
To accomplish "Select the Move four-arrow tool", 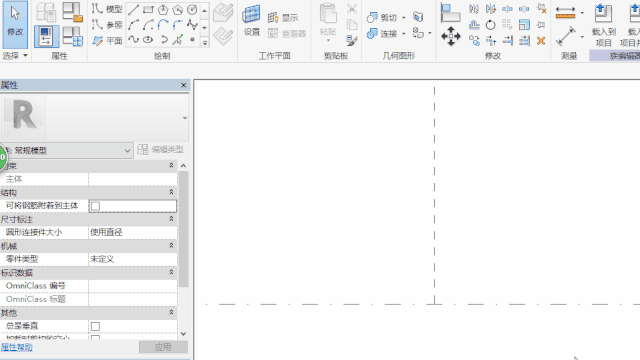I will 451,36.
